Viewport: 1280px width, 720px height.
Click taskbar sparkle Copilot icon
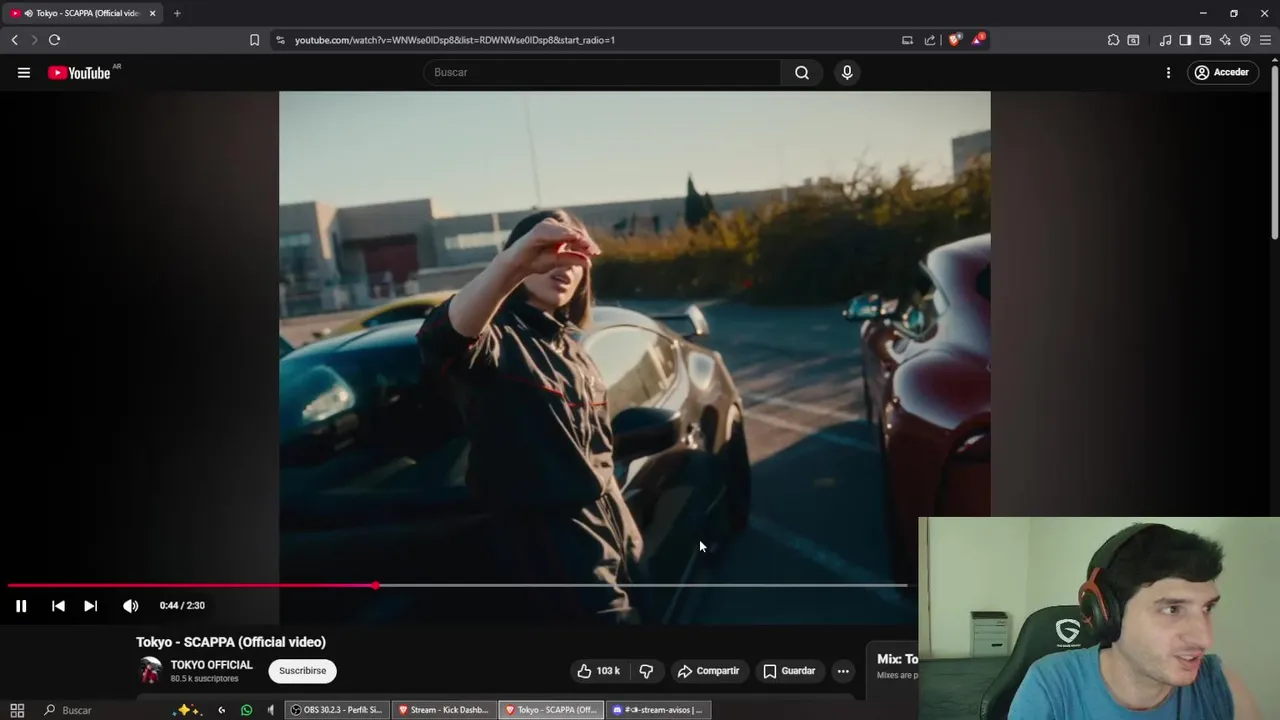pyautogui.click(x=187, y=710)
